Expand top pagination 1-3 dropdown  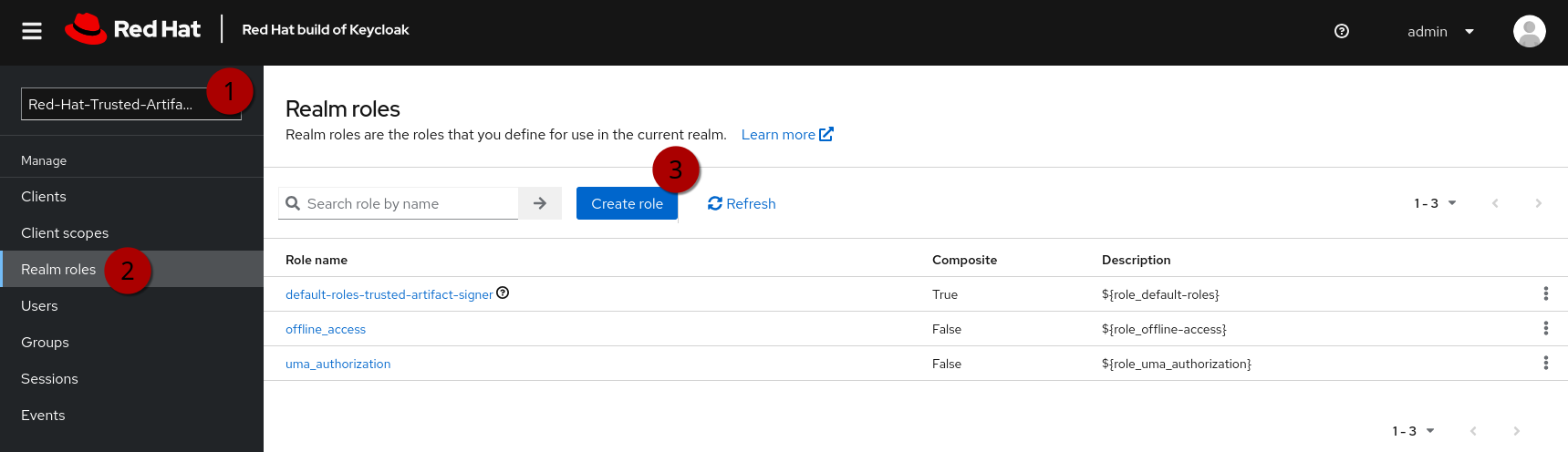pyautogui.click(x=1435, y=203)
